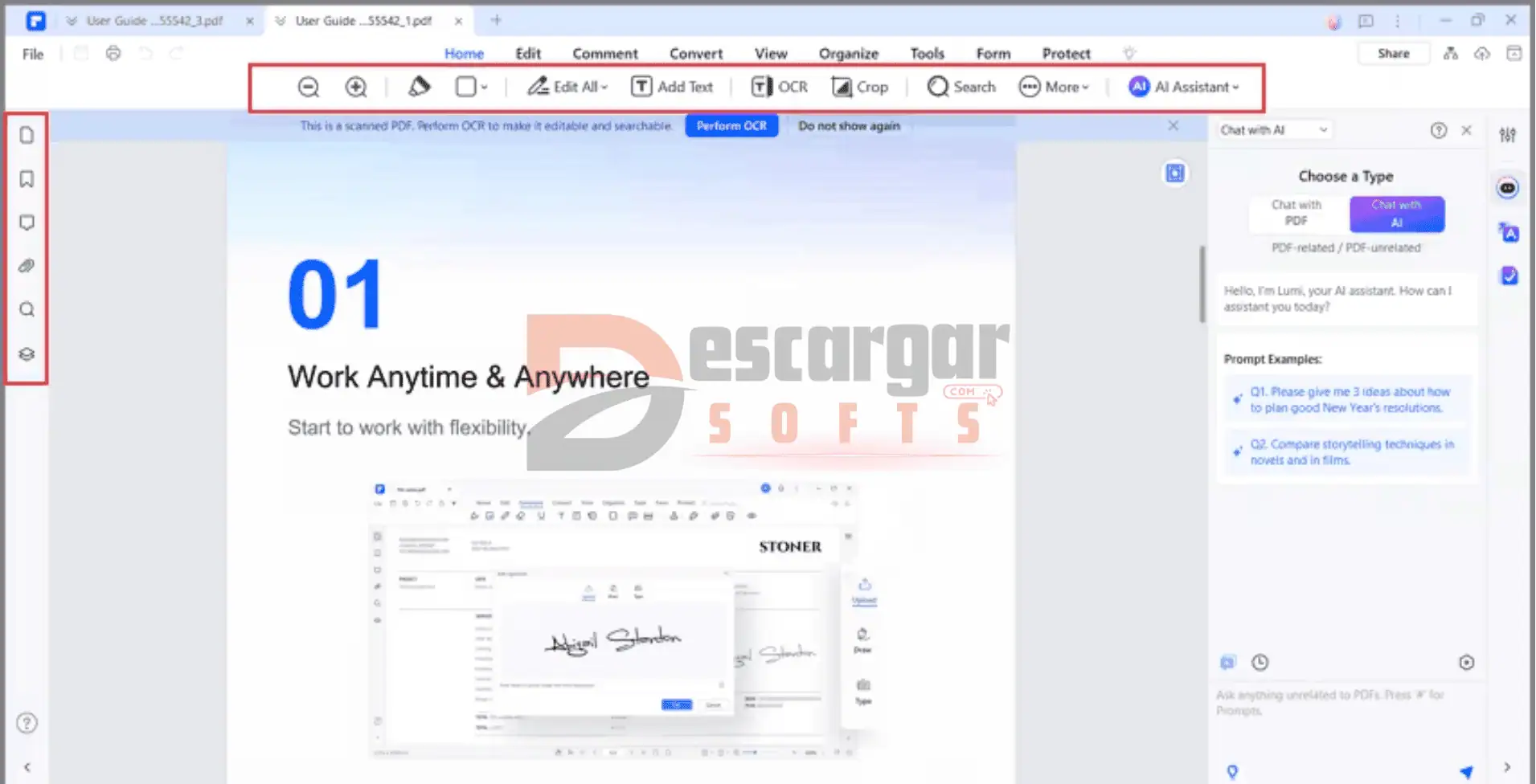Viewport: 1536px width, 784px height.
Task: Click the zoom in magnifier icon
Action: (355, 87)
